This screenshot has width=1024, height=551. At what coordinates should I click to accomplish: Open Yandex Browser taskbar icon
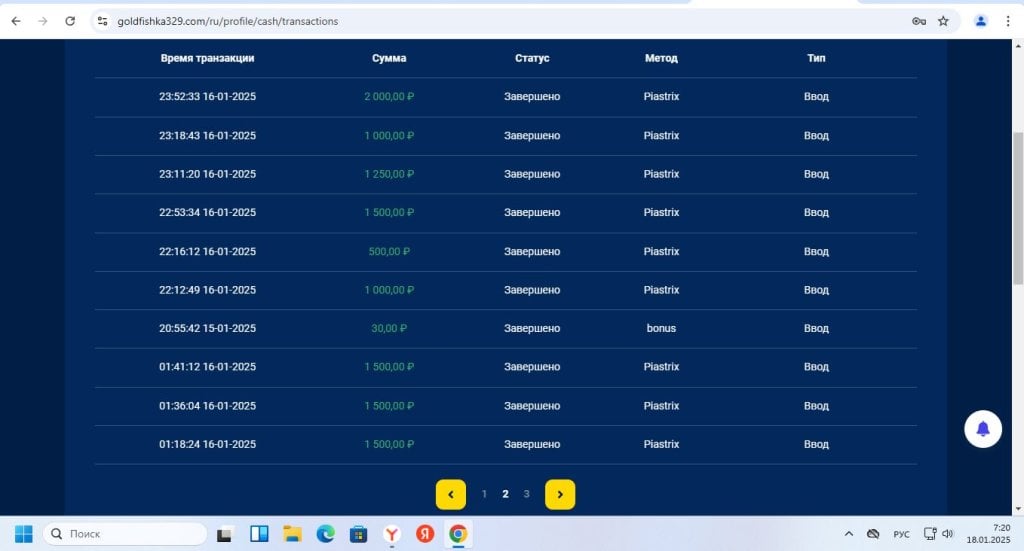[x=392, y=534]
